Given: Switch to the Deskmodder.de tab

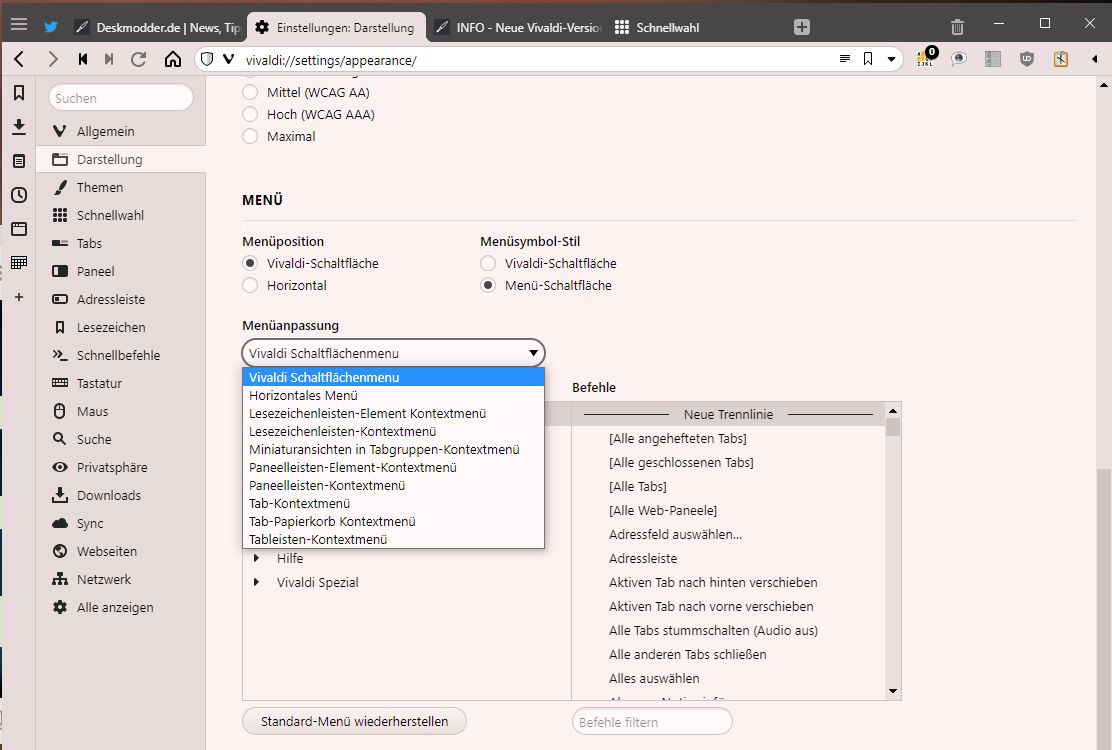Looking at the screenshot, I should [x=157, y=27].
